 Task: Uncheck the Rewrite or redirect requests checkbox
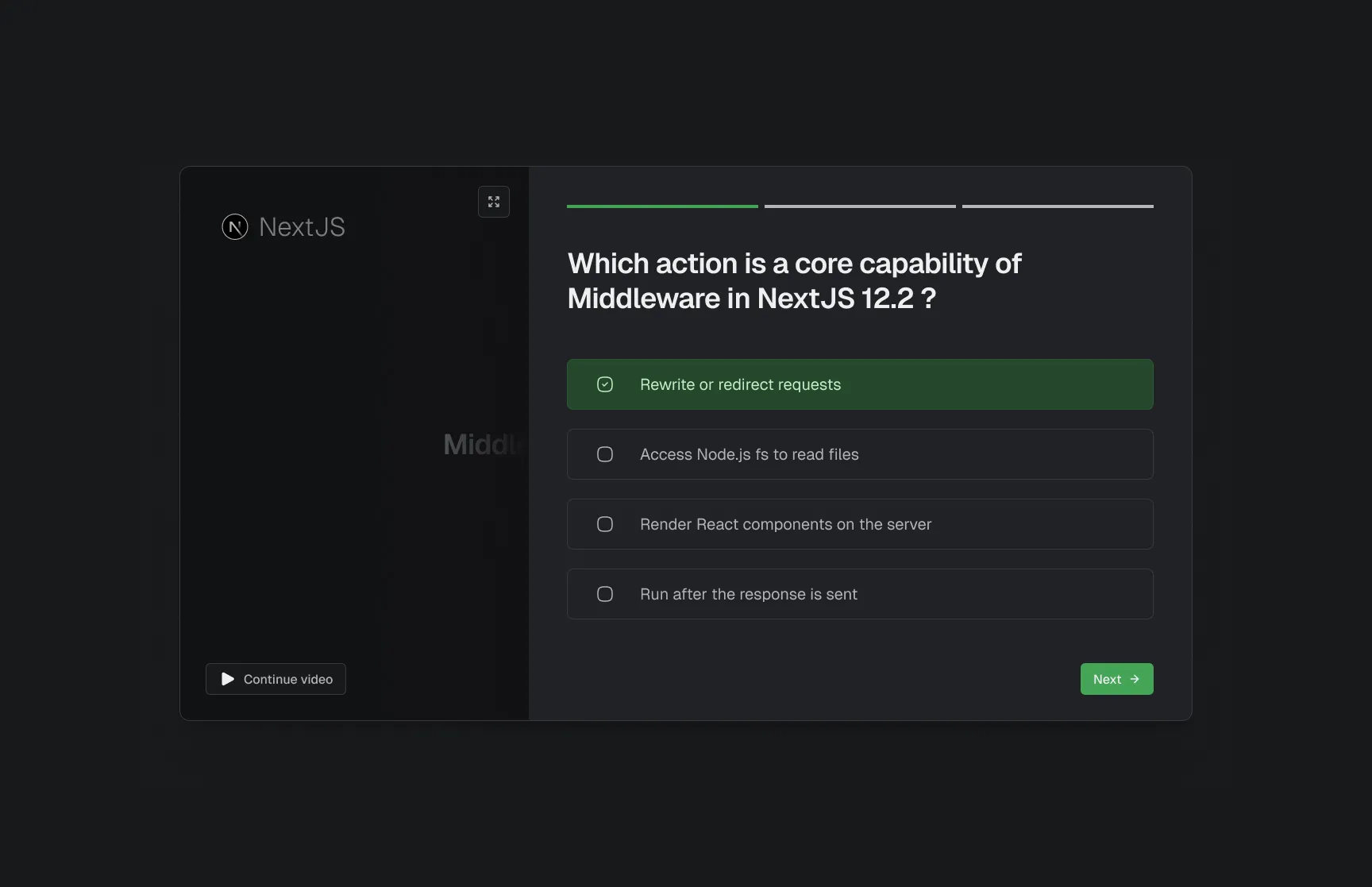605,384
